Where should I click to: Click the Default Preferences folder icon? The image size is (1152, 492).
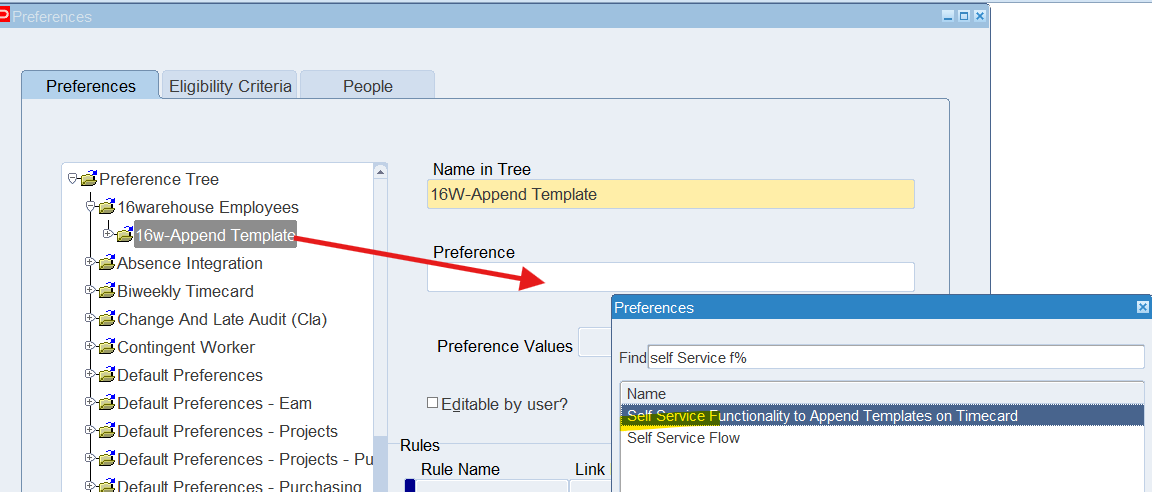coord(106,376)
